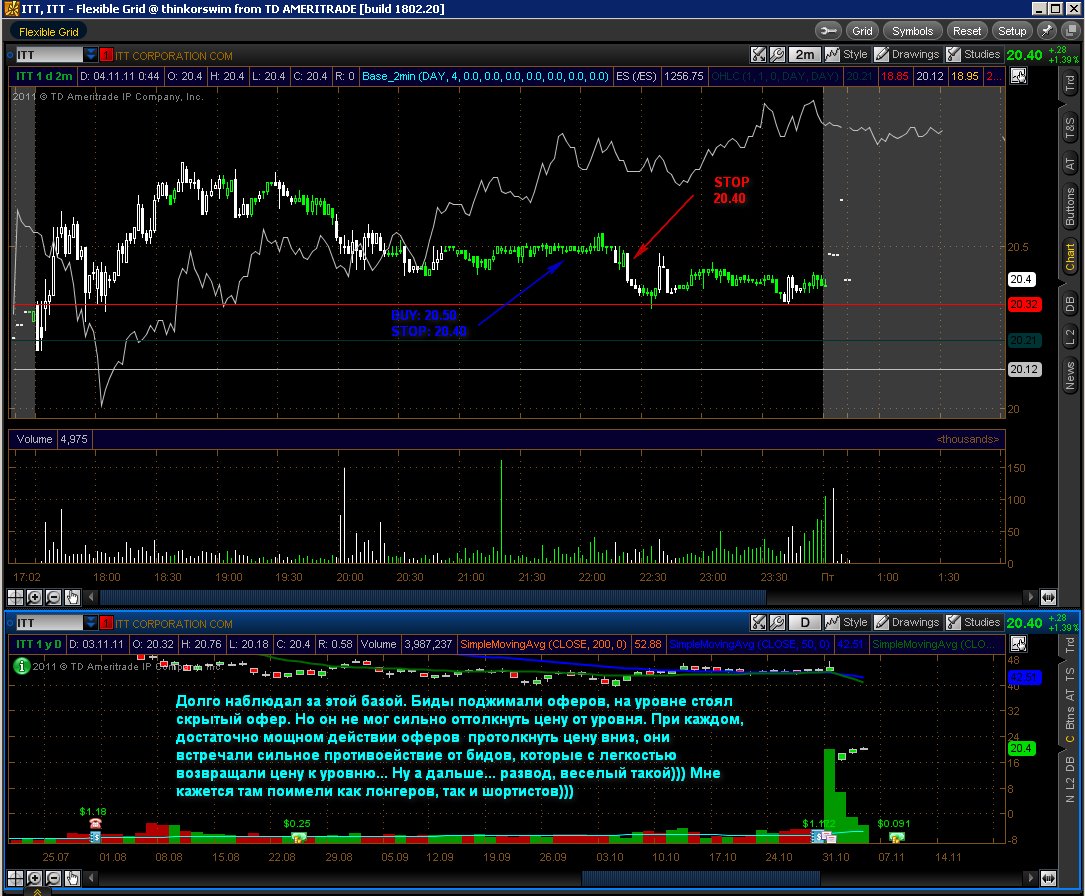Click right scroll arrow of upper chart scrollbar

click(1031, 597)
